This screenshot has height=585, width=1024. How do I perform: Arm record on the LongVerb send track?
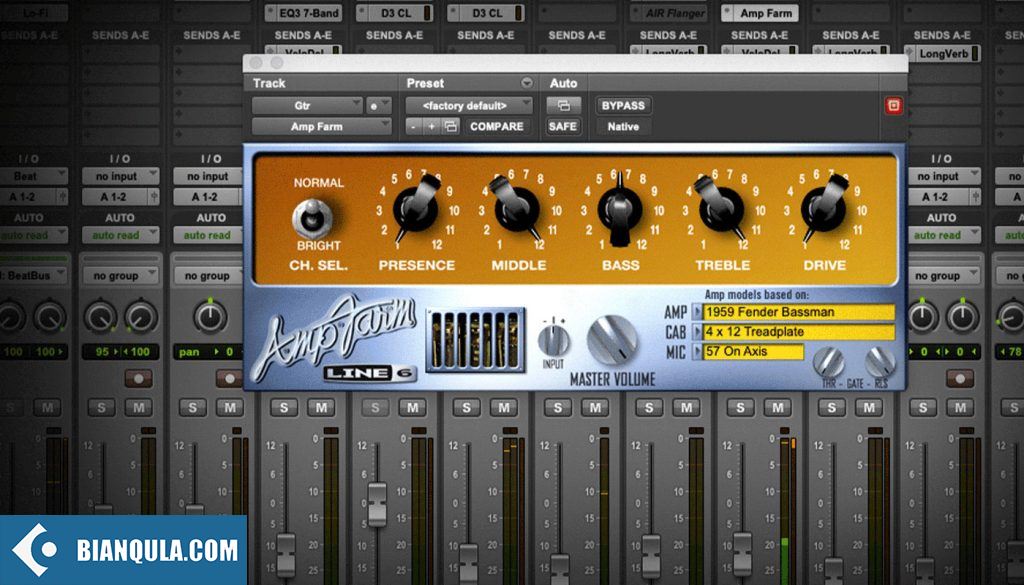pyautogui.click(x=959, y=378)
